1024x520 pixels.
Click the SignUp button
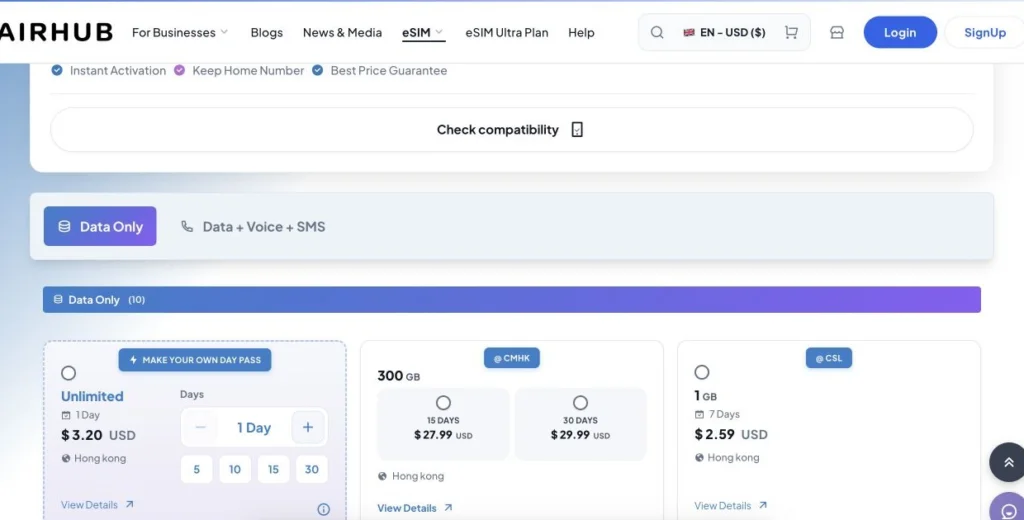[985, 32]
